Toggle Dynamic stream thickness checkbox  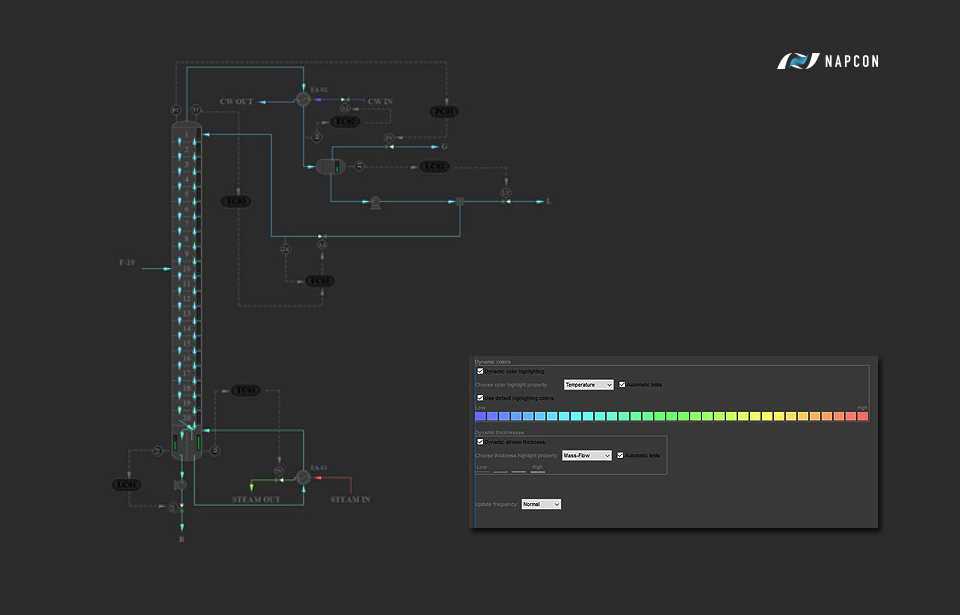pyautogui.click(x=480, y=441)
